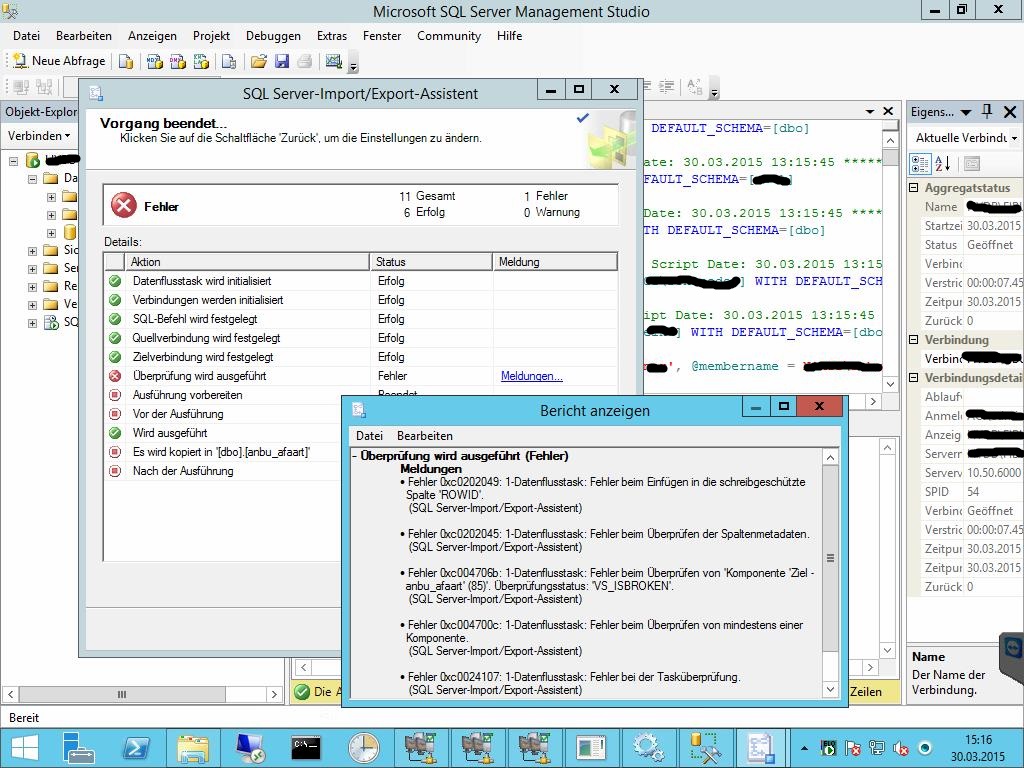This screenshot has height=768, width=1024.
Task: Open the Debuggen menu
Action: (273, 36)
